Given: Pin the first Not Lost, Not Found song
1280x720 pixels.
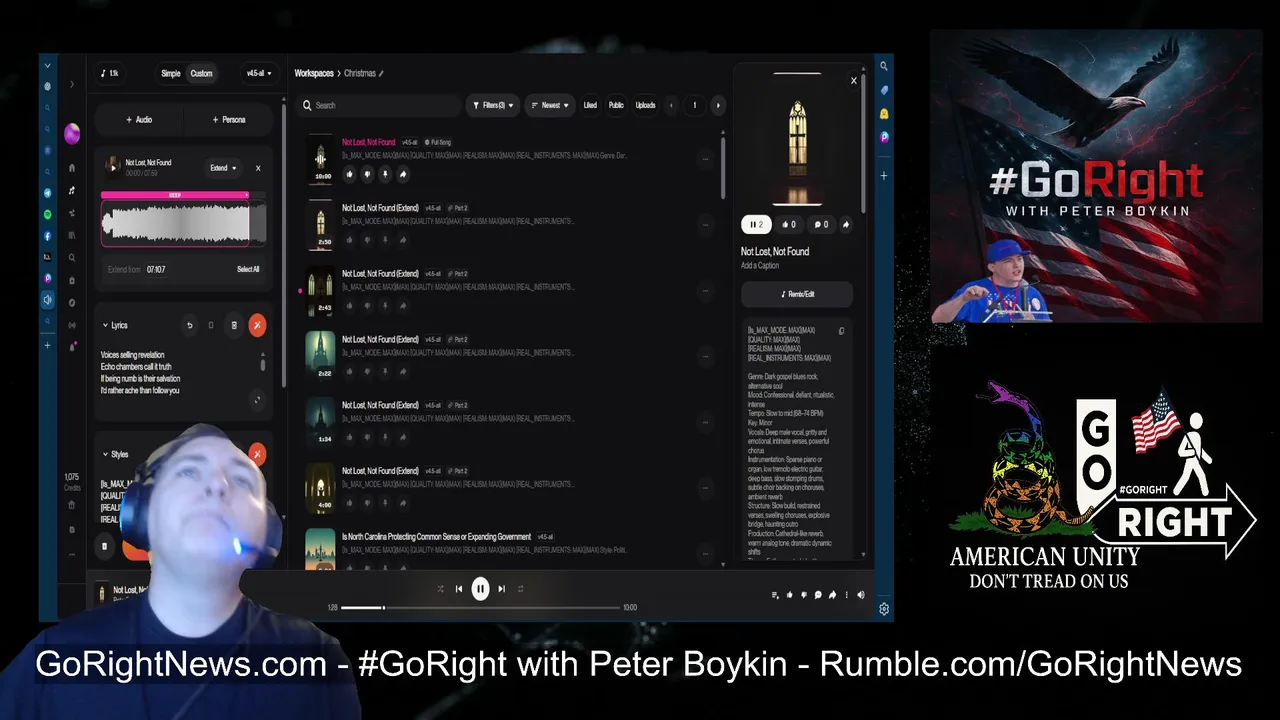Looking at the screenshot, I should [x=385, y=174].
